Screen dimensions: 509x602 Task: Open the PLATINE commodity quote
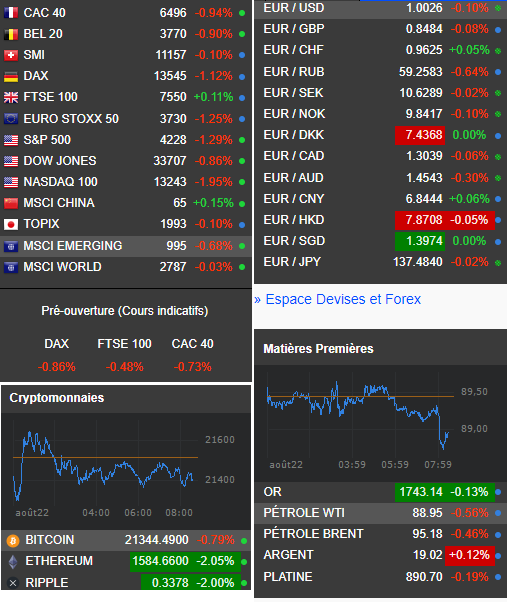coord(288,577)
